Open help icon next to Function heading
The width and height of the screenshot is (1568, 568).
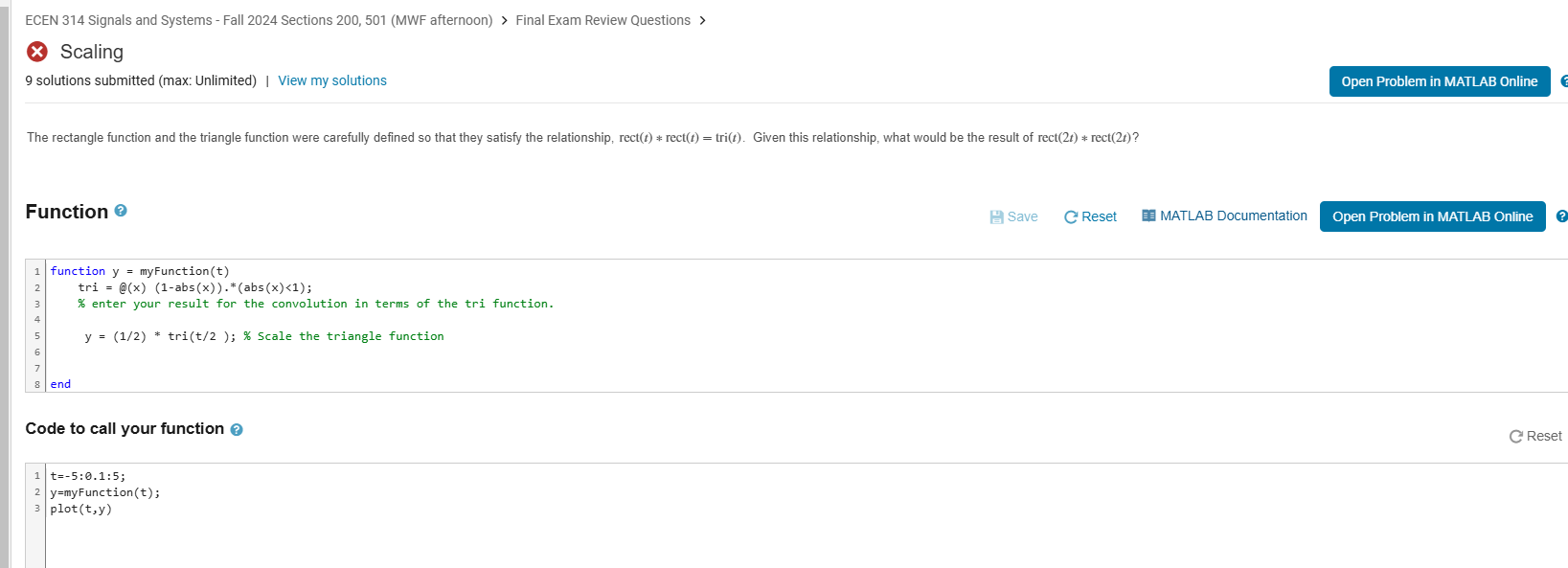121,211
